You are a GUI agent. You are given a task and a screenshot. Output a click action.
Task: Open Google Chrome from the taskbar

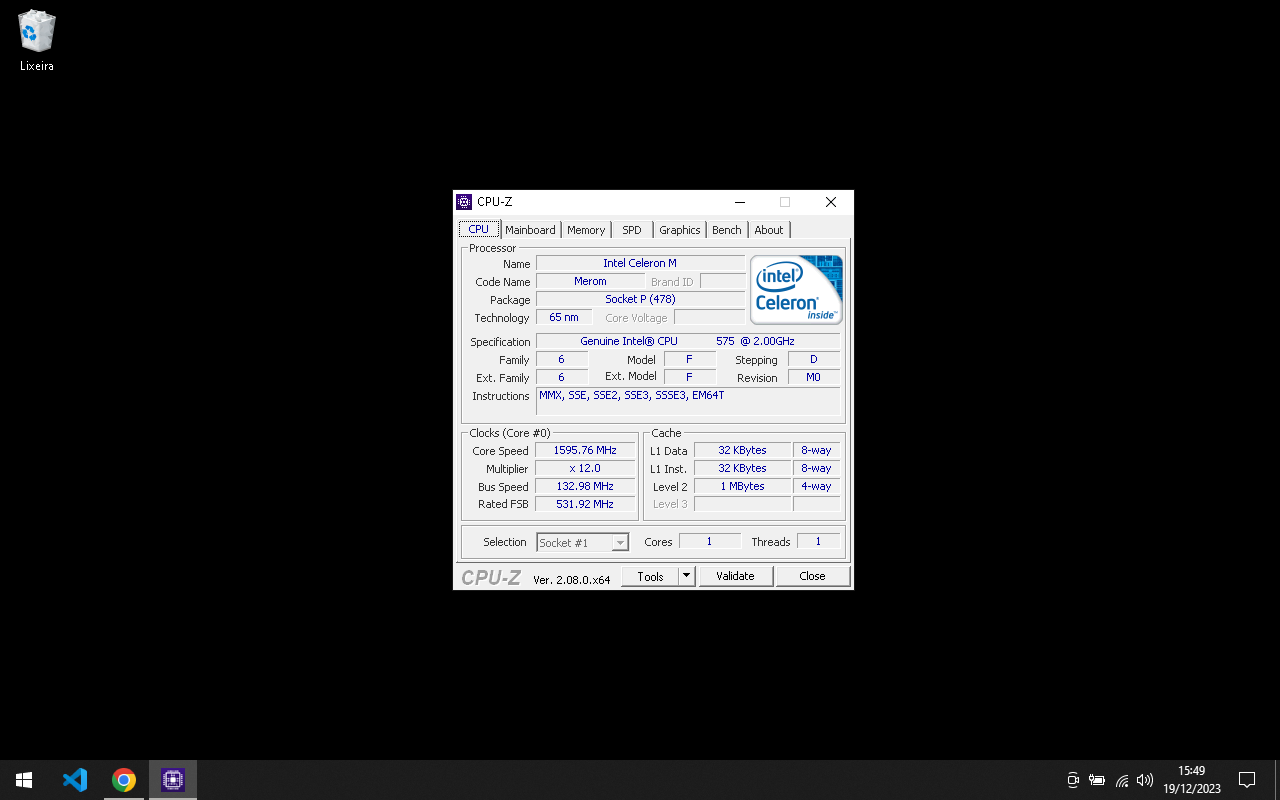(124, 780)
